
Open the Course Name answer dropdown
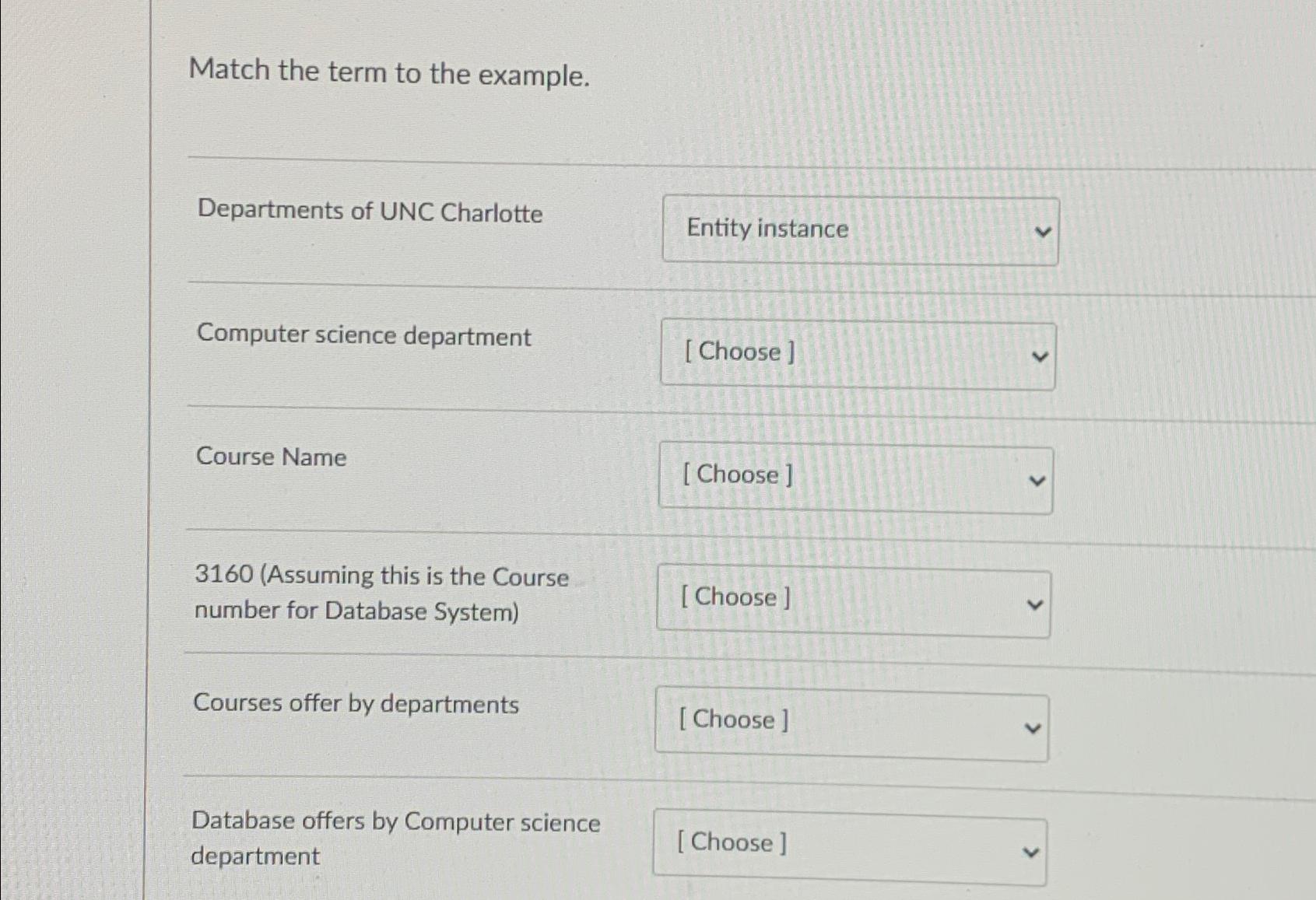coord(855,478)
